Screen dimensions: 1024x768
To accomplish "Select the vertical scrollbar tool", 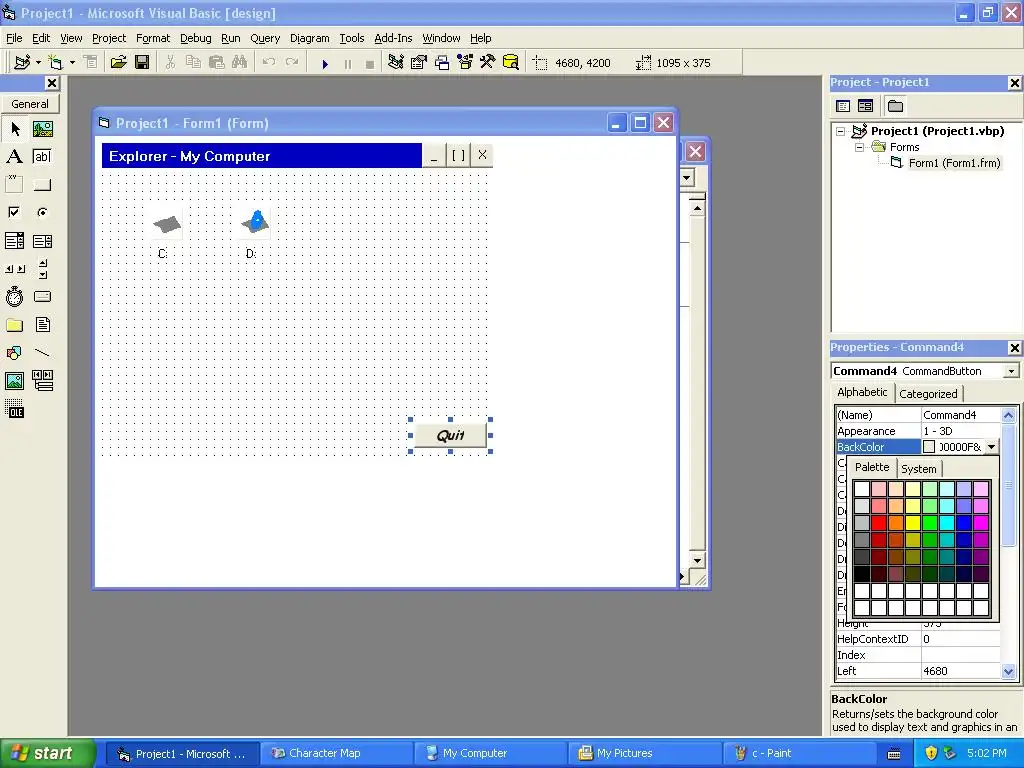I will pos(43,269).
